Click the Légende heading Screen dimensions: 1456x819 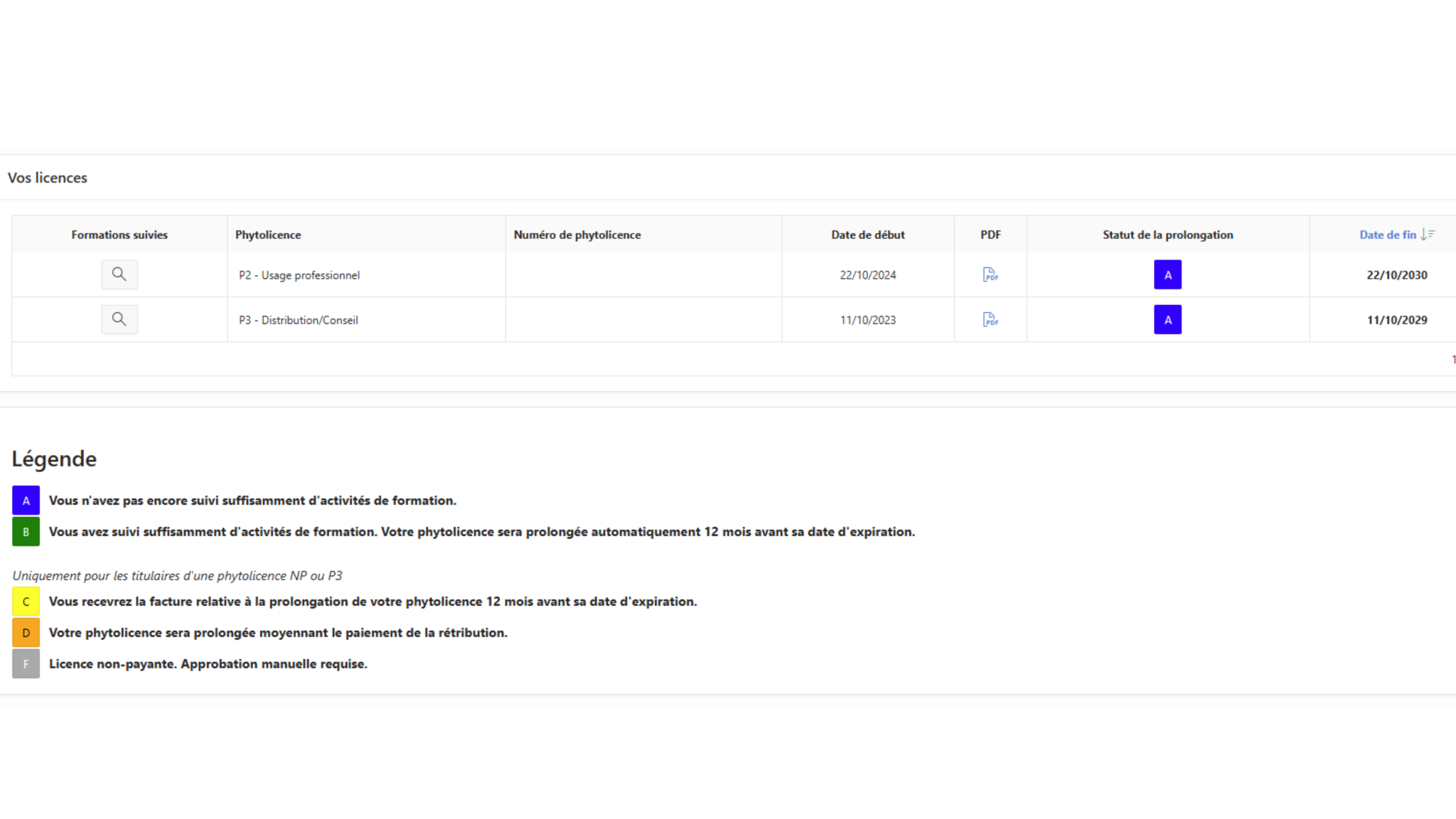point(54,459)
